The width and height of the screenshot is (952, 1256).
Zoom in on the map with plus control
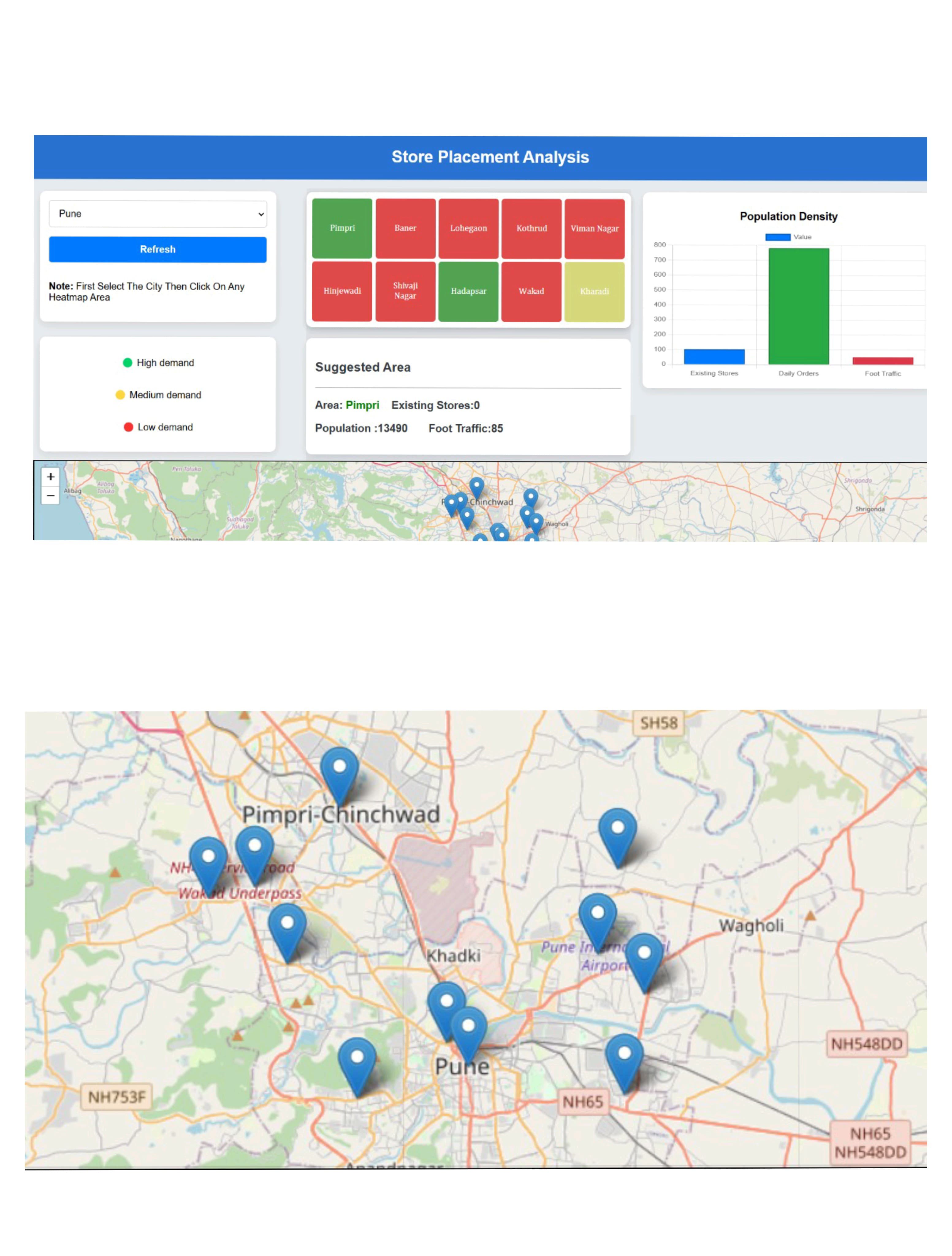[50, 477]
